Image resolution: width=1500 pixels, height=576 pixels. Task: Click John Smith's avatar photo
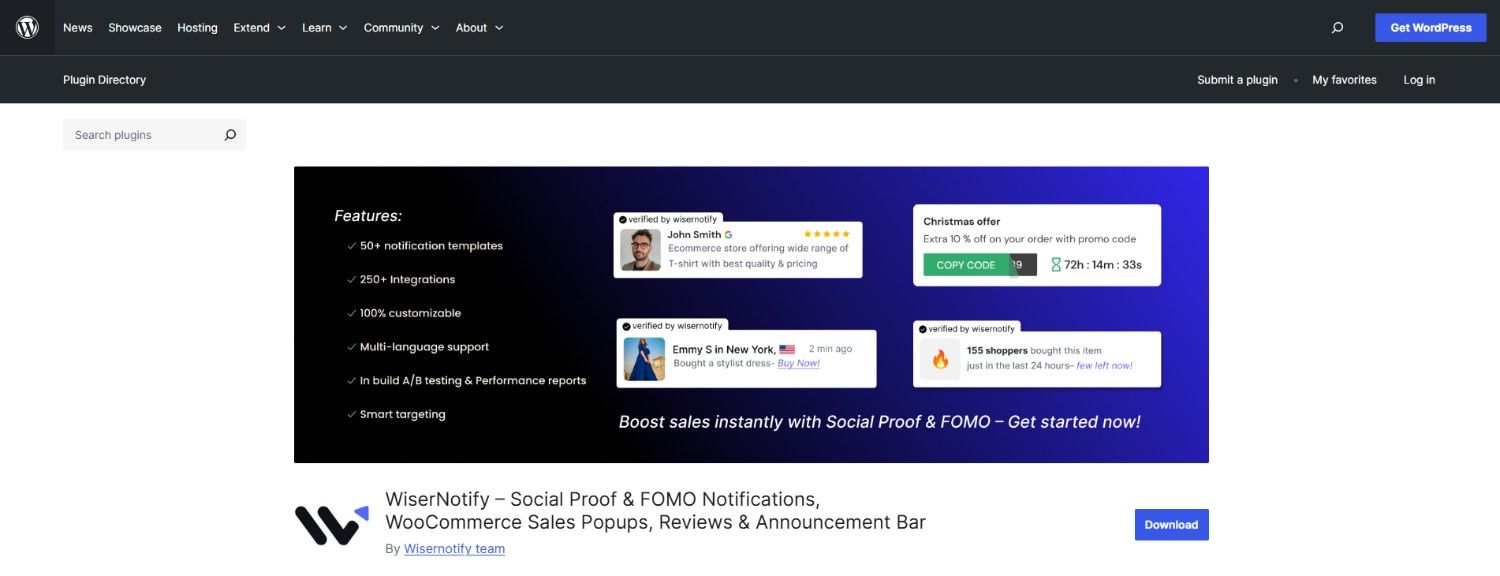(640, 250)
